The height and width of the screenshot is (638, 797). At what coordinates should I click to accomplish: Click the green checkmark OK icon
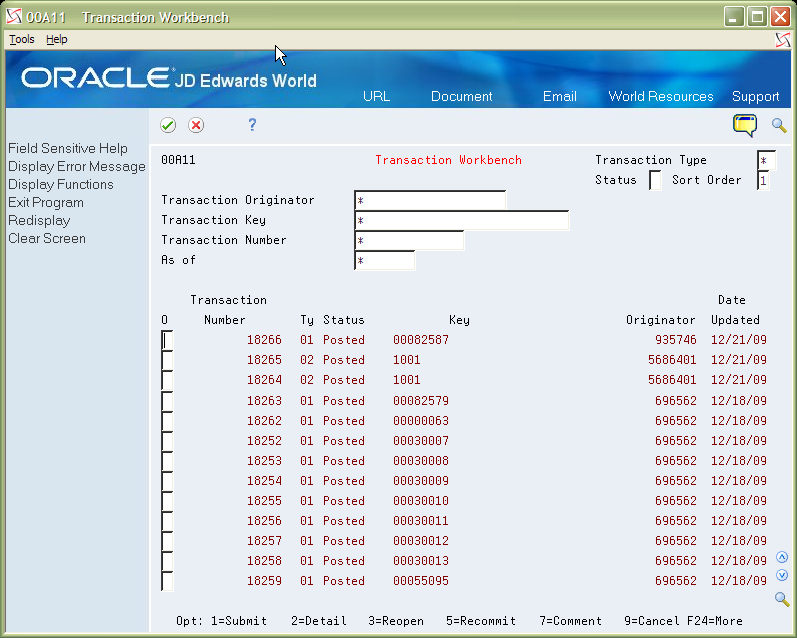click(x=168, y=125)
